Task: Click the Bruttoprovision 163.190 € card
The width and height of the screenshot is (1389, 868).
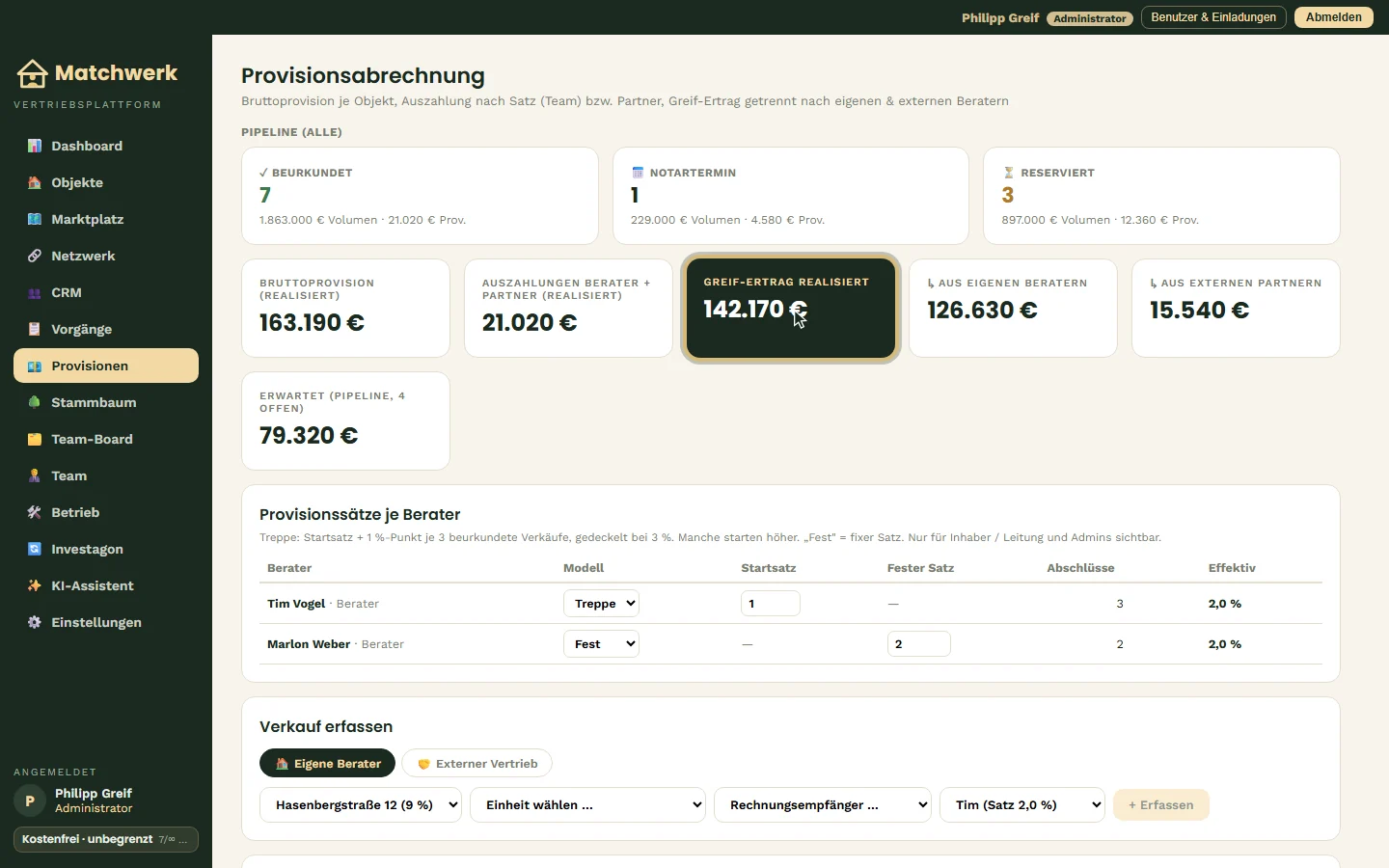Action: coord(345,309)
